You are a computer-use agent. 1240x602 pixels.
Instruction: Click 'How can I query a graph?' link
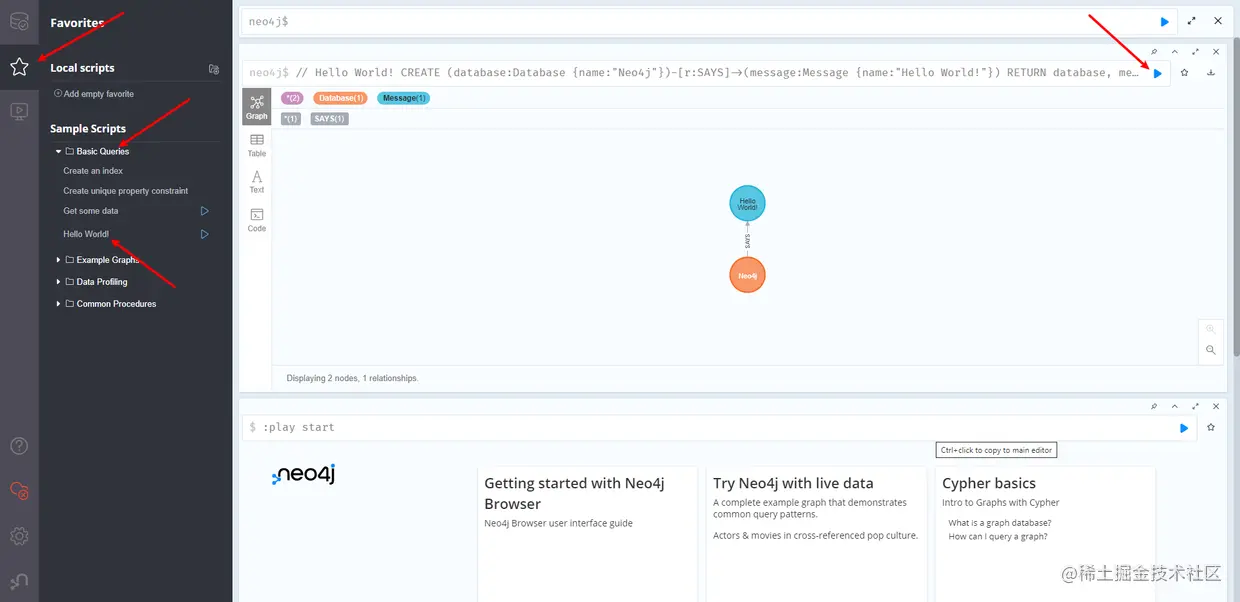click(x=998, y=537)
